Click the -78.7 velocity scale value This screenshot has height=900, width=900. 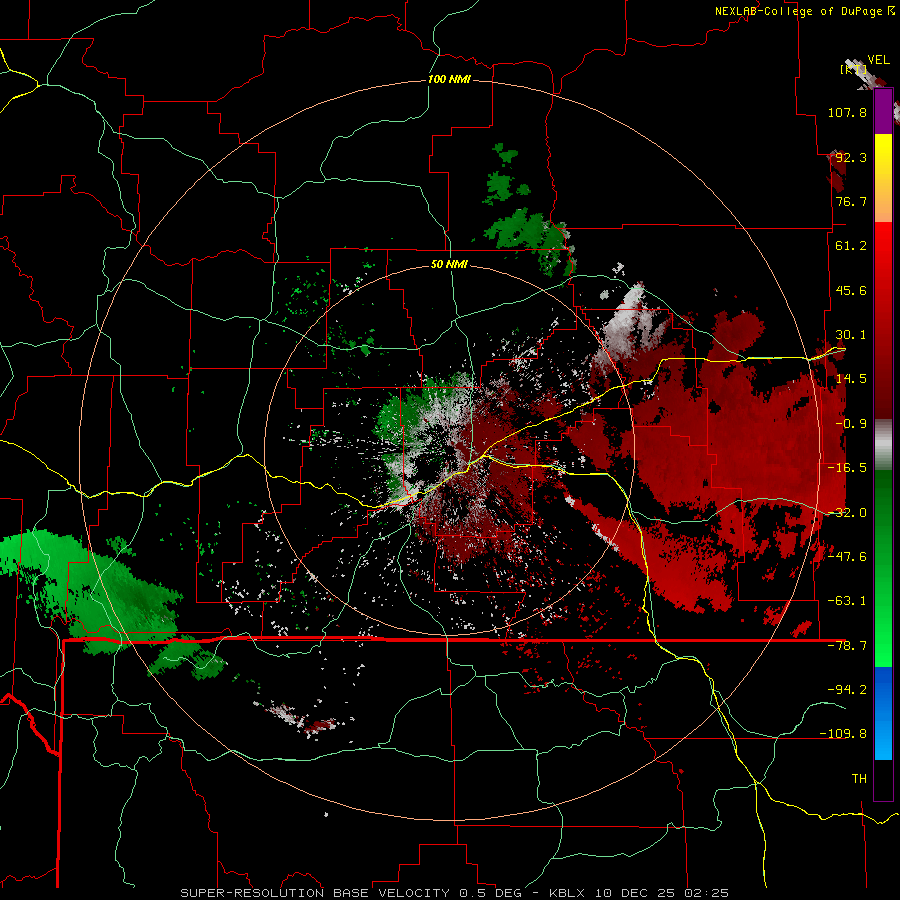pyautogui.click(x=847, y=646)
